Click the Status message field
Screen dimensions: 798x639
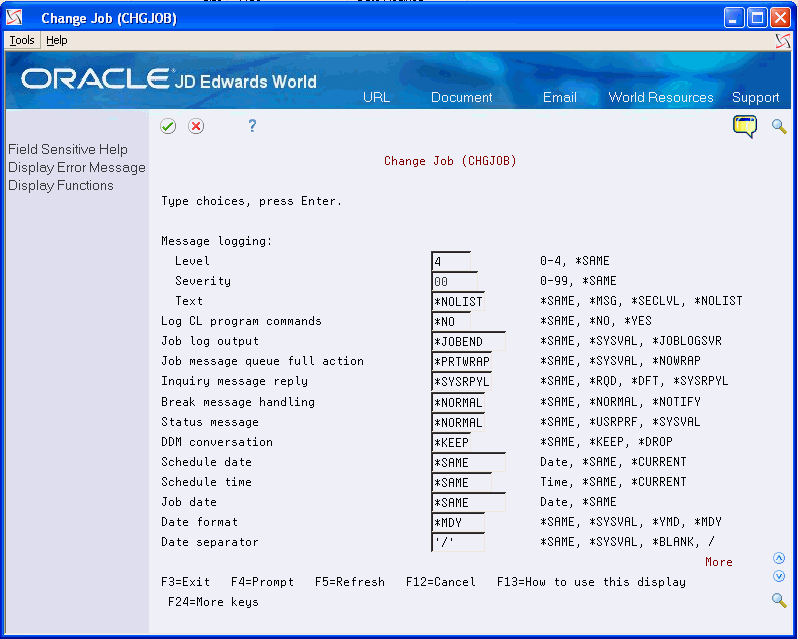[458, 422]
